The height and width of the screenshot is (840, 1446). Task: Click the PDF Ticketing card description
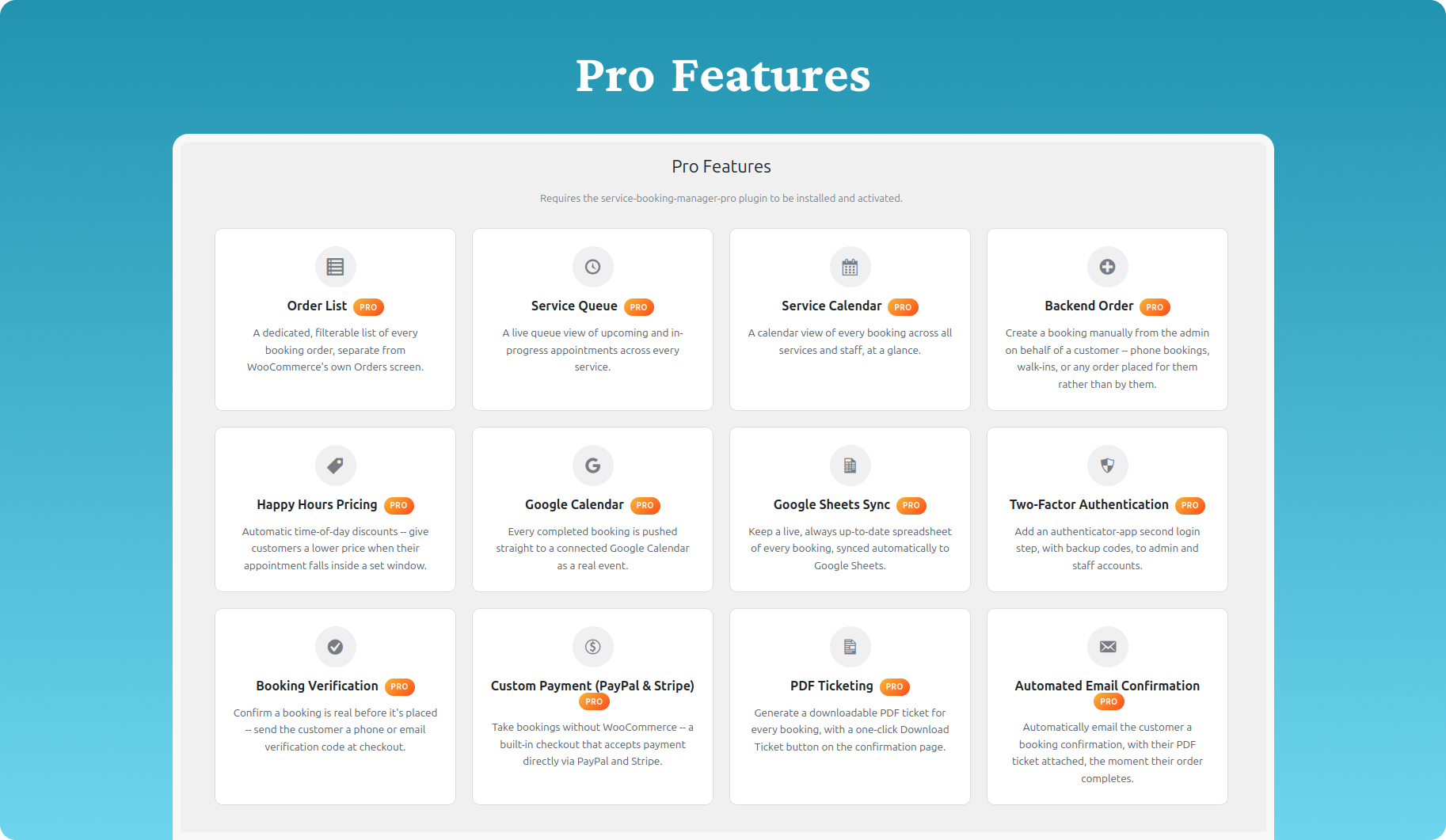(x=850, y=730)
